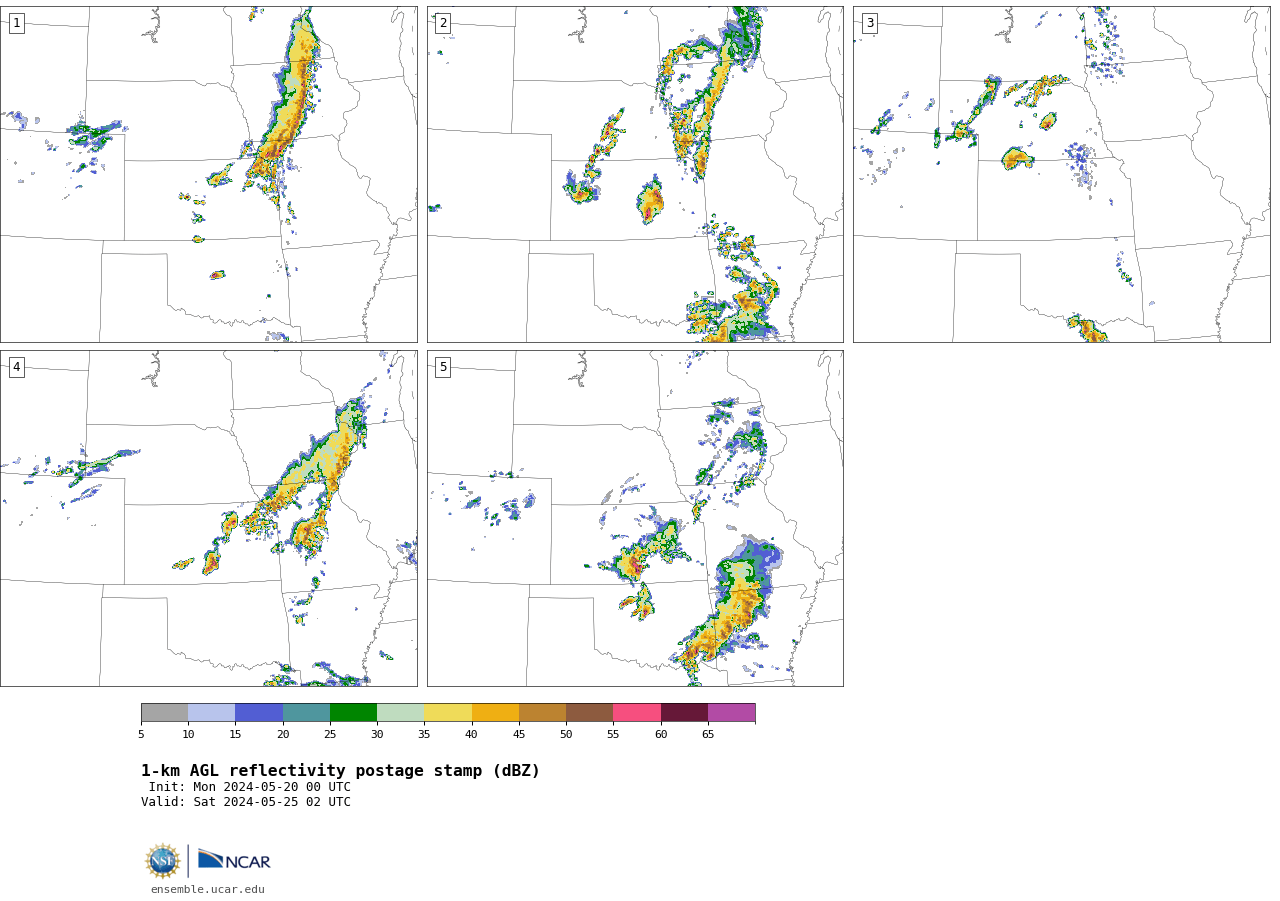This screenshot has width=1280, height=901.
Task: Click the tan 45-50 dBZ swatch
Action: (x=542, y=713)
